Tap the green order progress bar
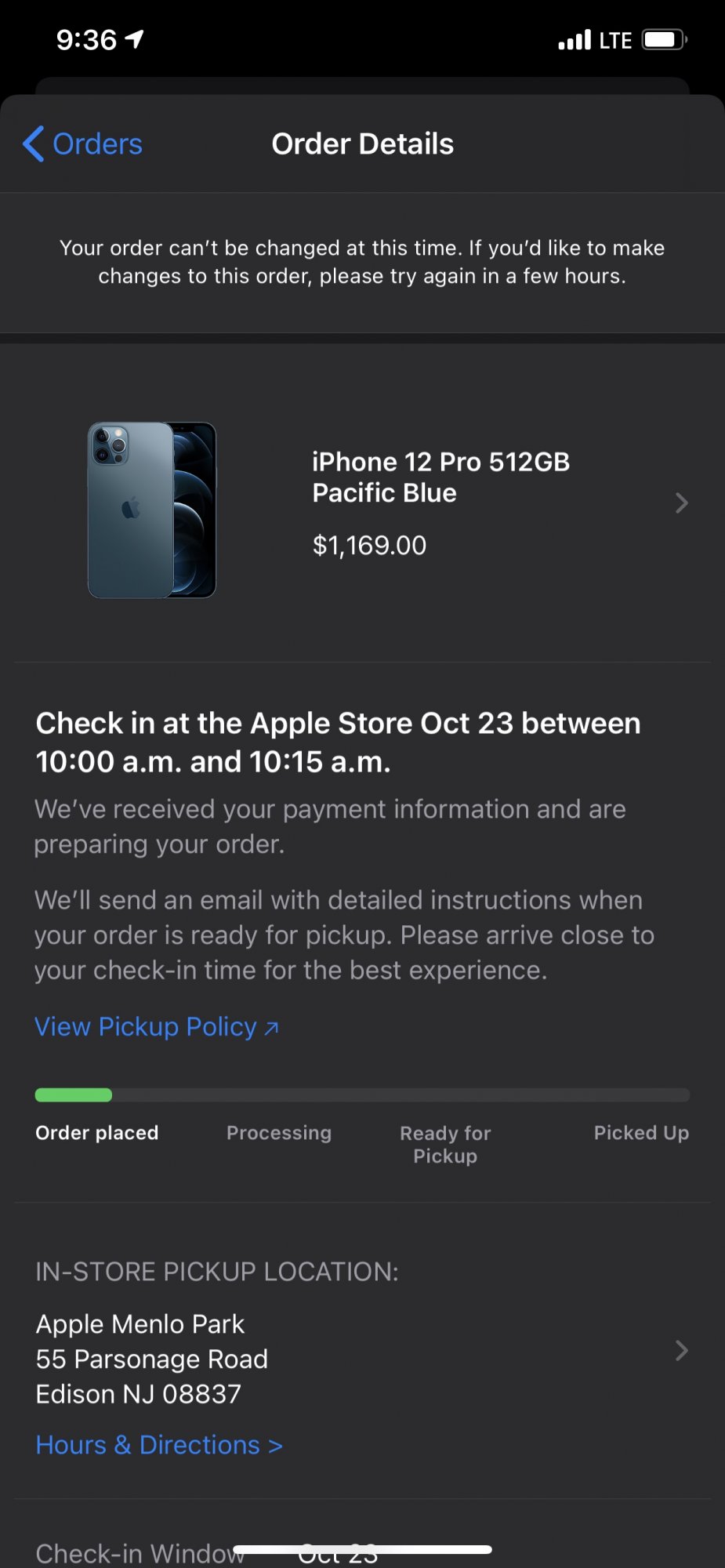 point(74,1095)
